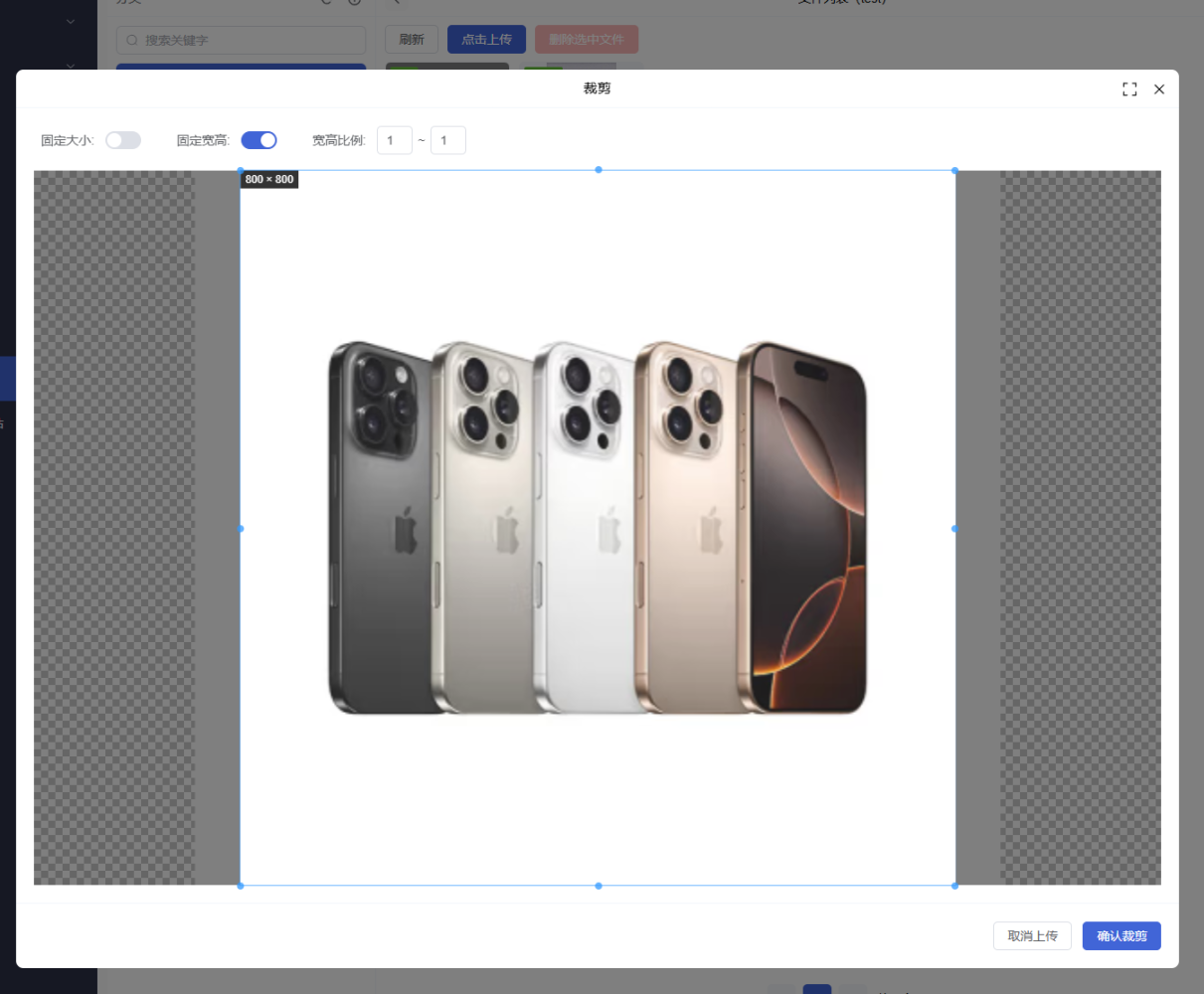Close the 裁剪 crop dialog
This screenshot has height=994, width=1204.
1159,89
